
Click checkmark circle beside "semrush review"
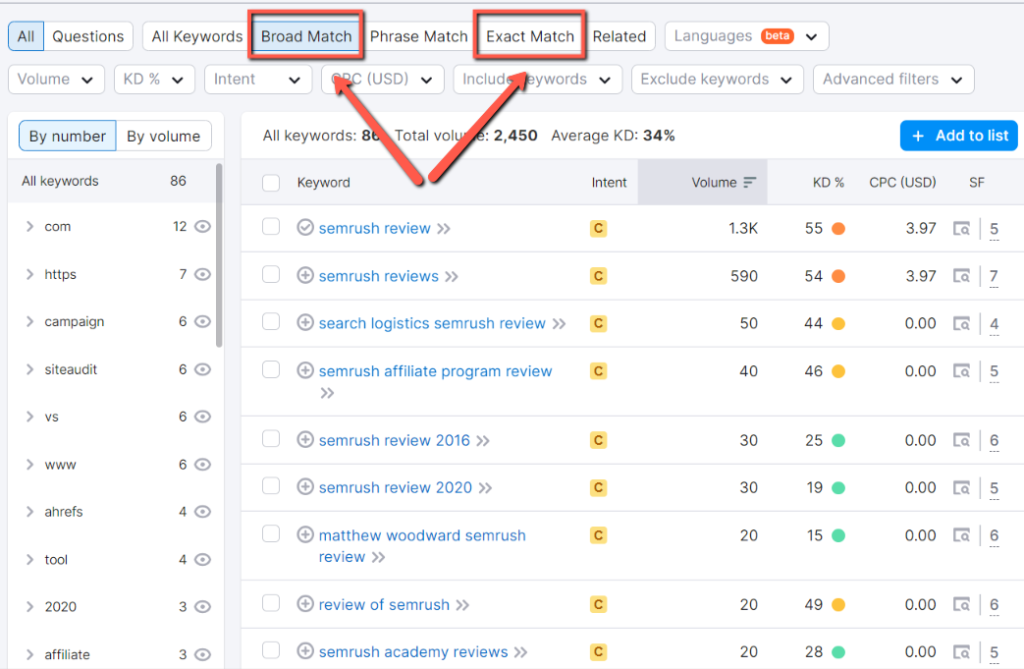coord(305,228)
